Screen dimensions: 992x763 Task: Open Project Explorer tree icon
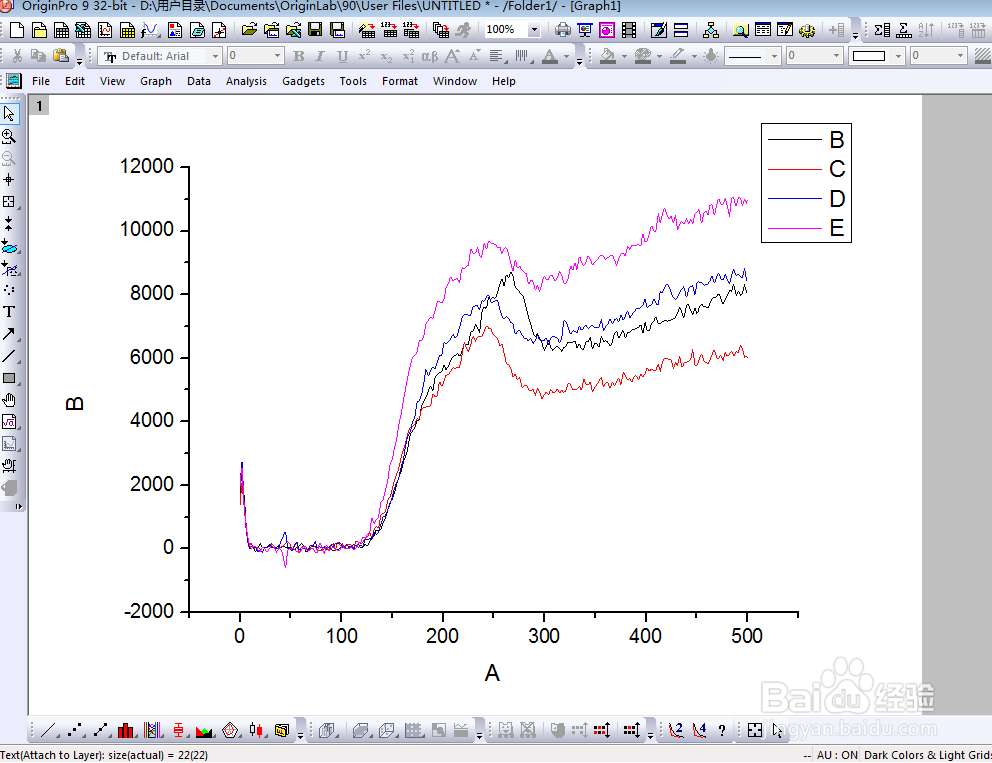[x=710, y=30]
